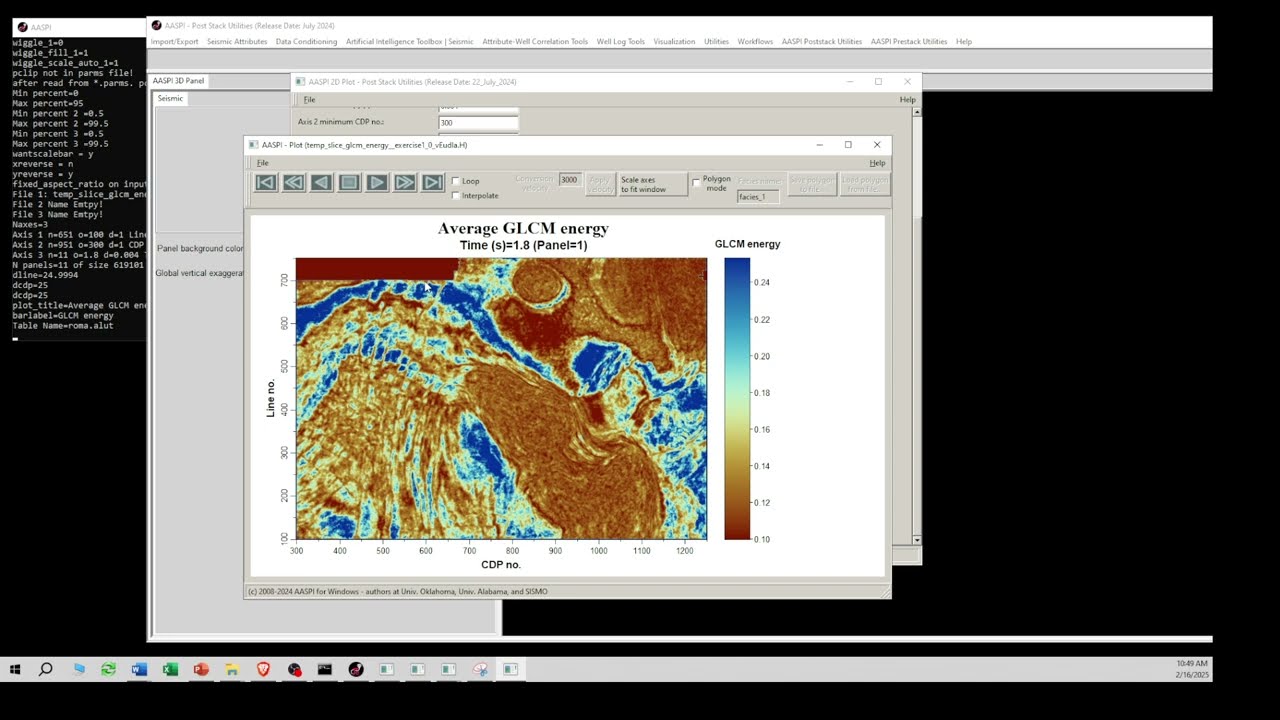Open Help menu in Post Stack Utilities
Screen dimensions: 1280x720
click(x=964, y=42)
